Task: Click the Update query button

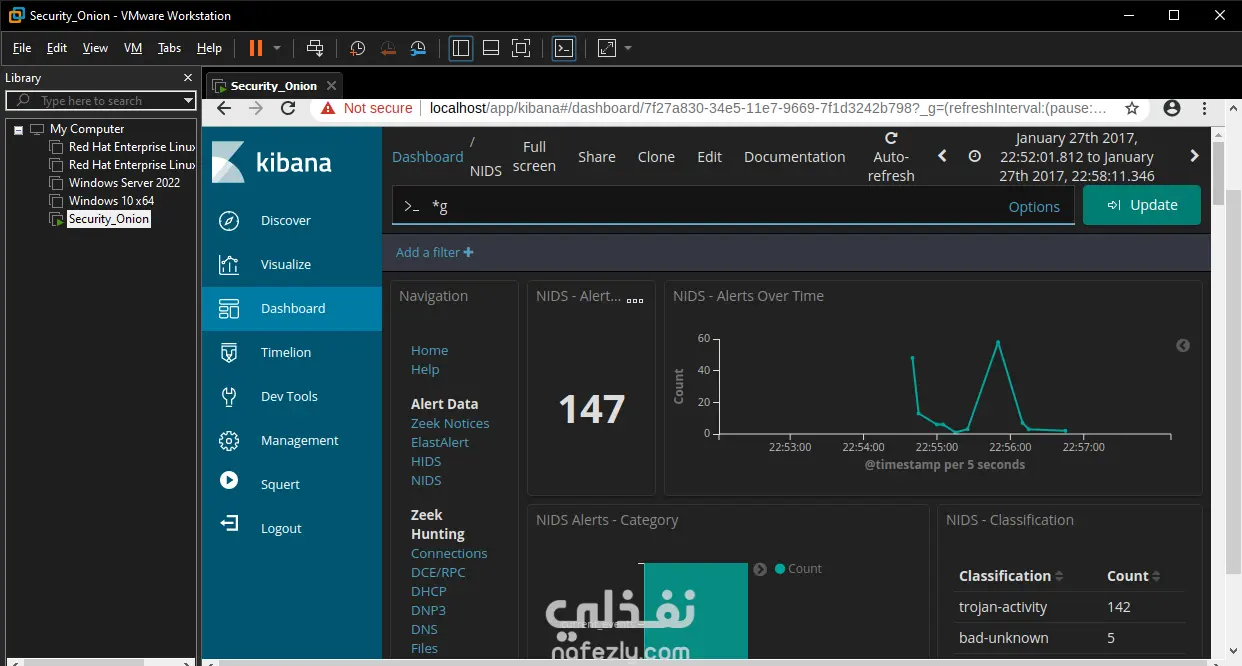Action: pos(1142,205)
